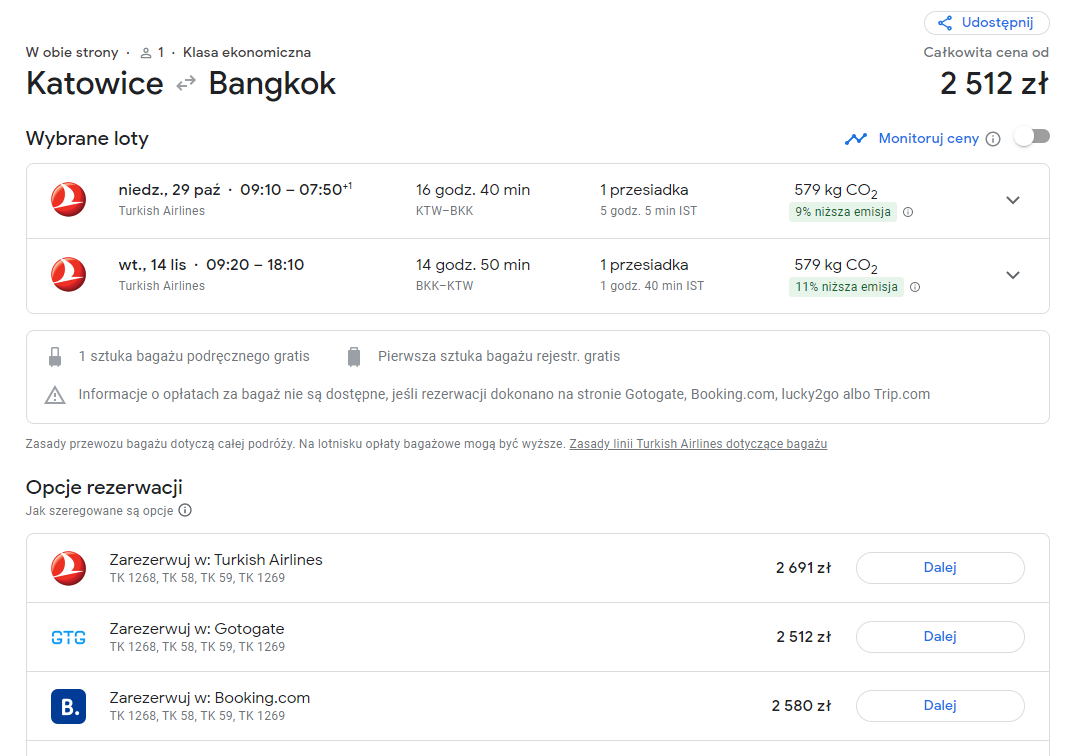Click the total price 2 512 zł

pos(994,84)
